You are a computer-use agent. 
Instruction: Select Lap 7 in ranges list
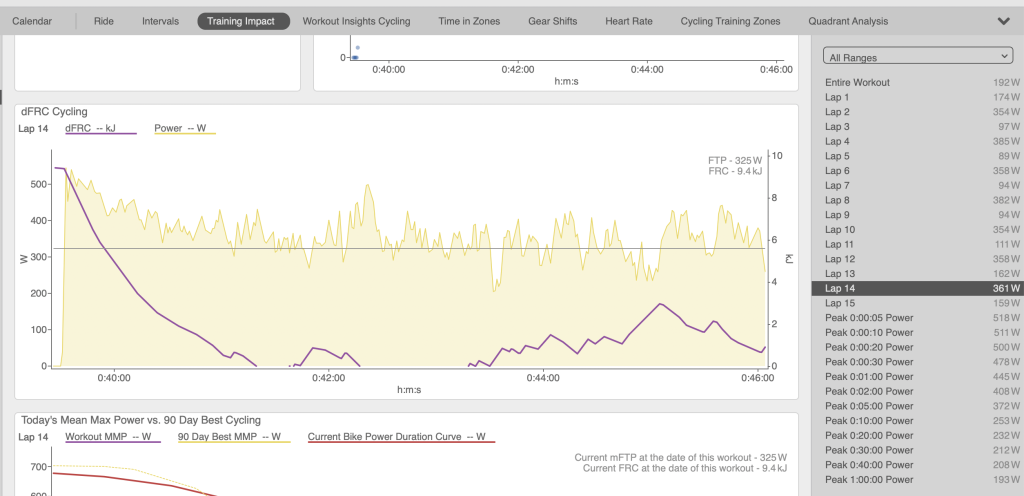918,185
